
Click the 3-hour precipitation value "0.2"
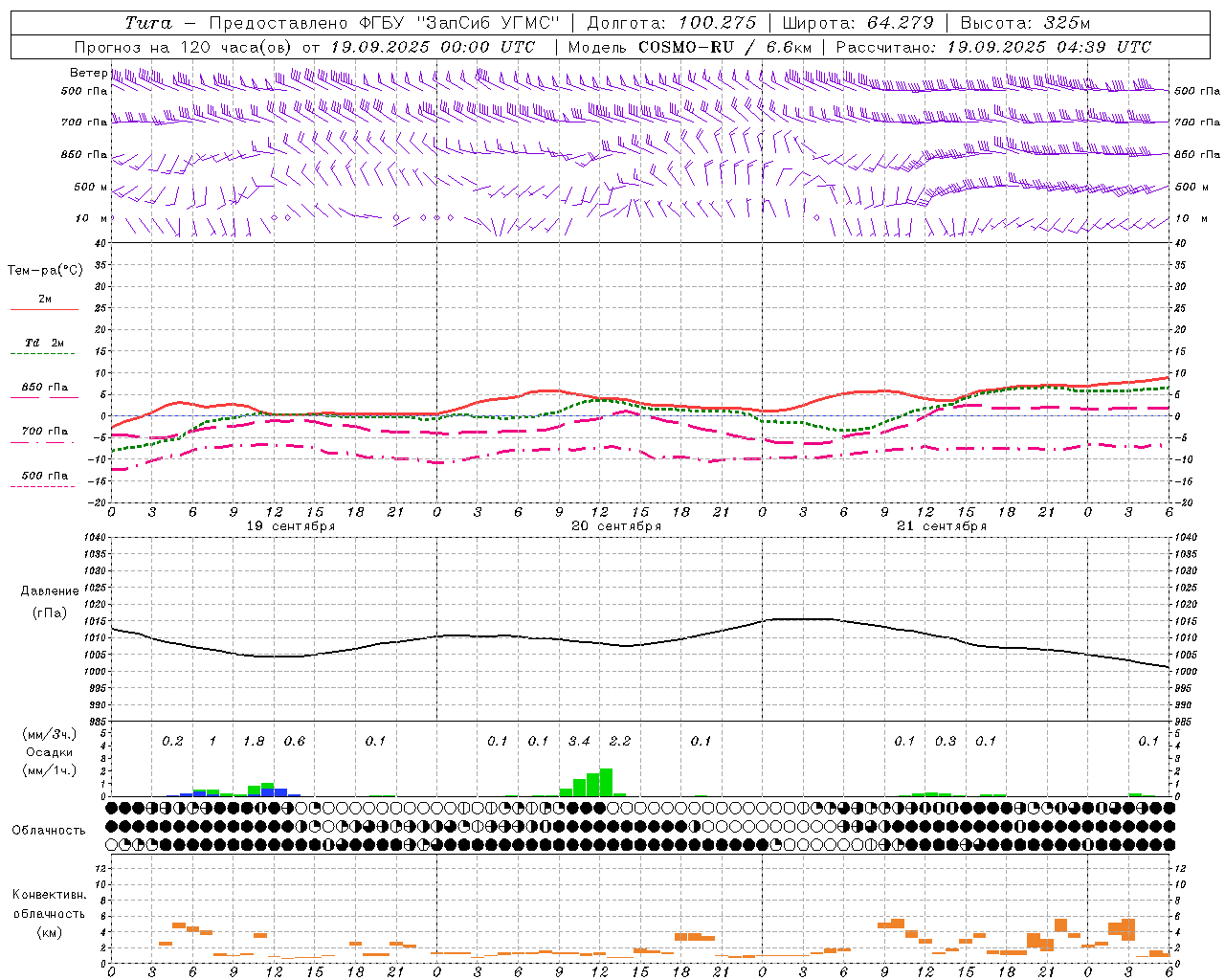click(172, 741)
